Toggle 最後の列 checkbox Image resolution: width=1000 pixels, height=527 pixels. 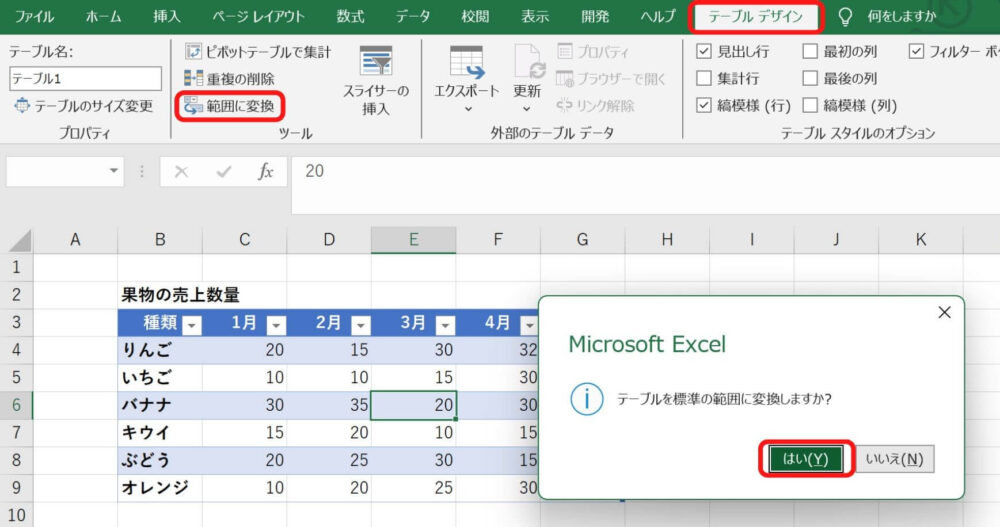coord(809,78)
